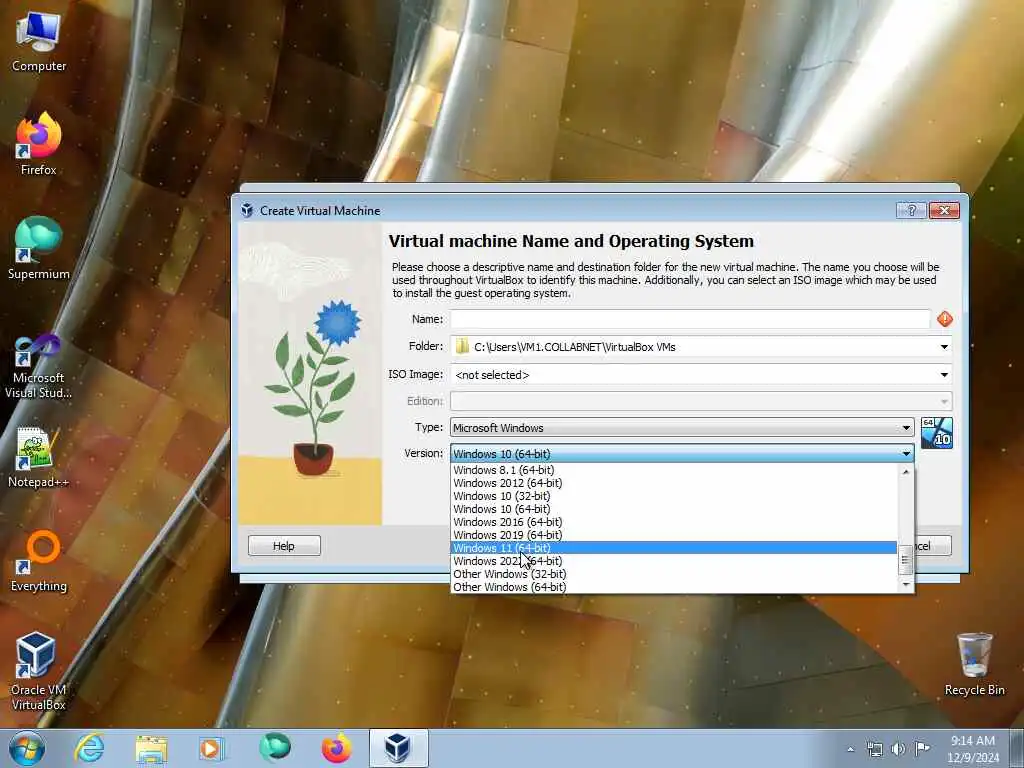This screenshot has height=768, width=1024.
Task: Launch Internet Explorer from the taskbar
Action: [x=89, y=748]
